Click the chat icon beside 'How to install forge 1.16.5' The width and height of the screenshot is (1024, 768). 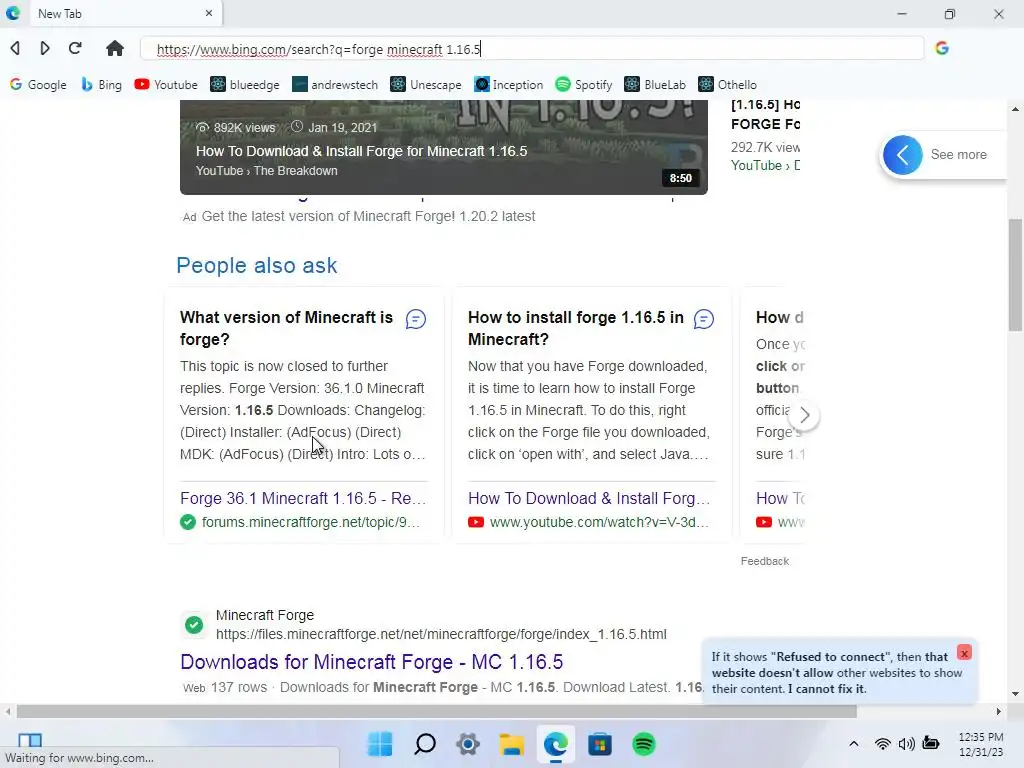[704, 319]
